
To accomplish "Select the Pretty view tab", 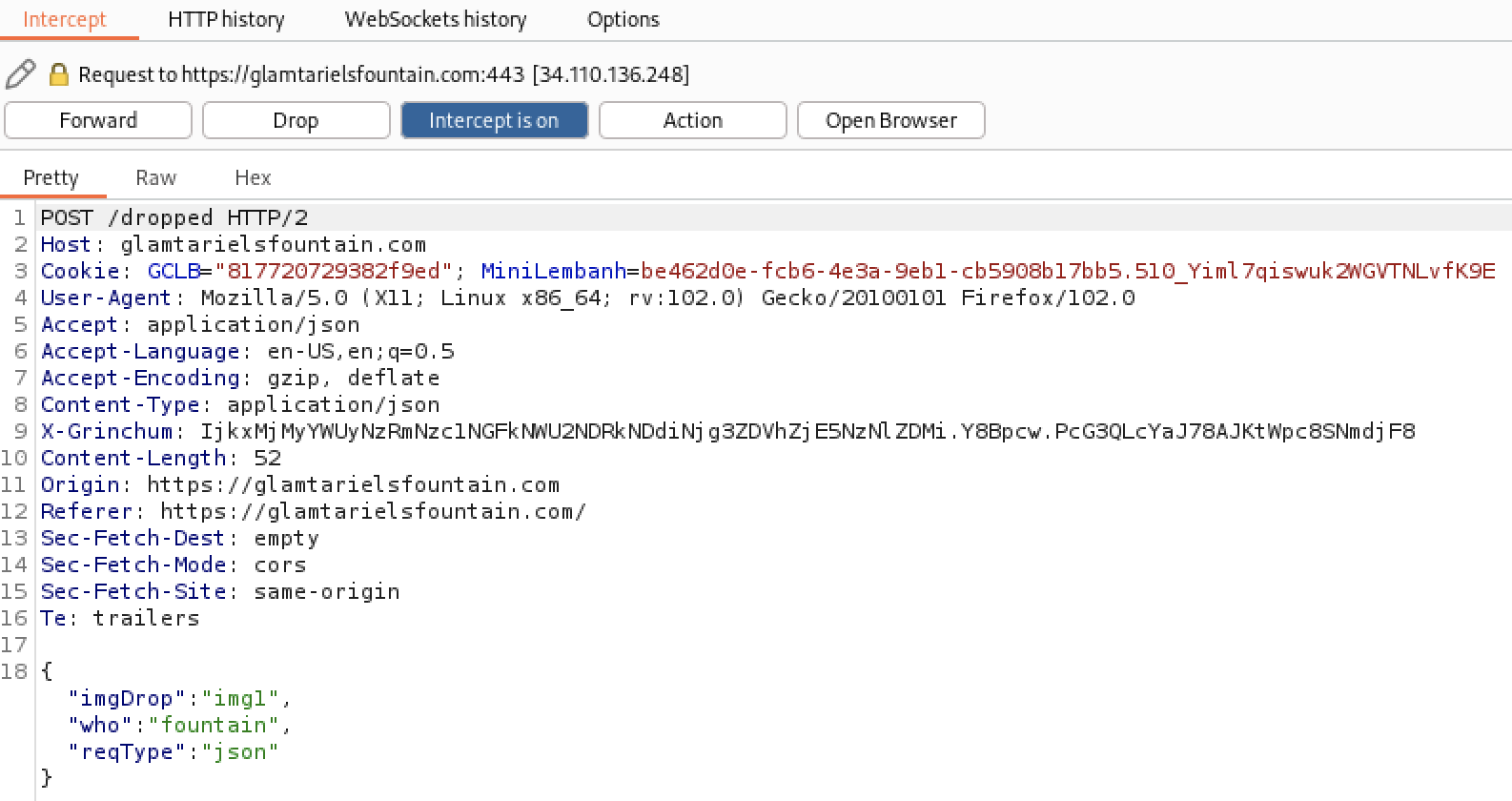I will click(51, 177).
